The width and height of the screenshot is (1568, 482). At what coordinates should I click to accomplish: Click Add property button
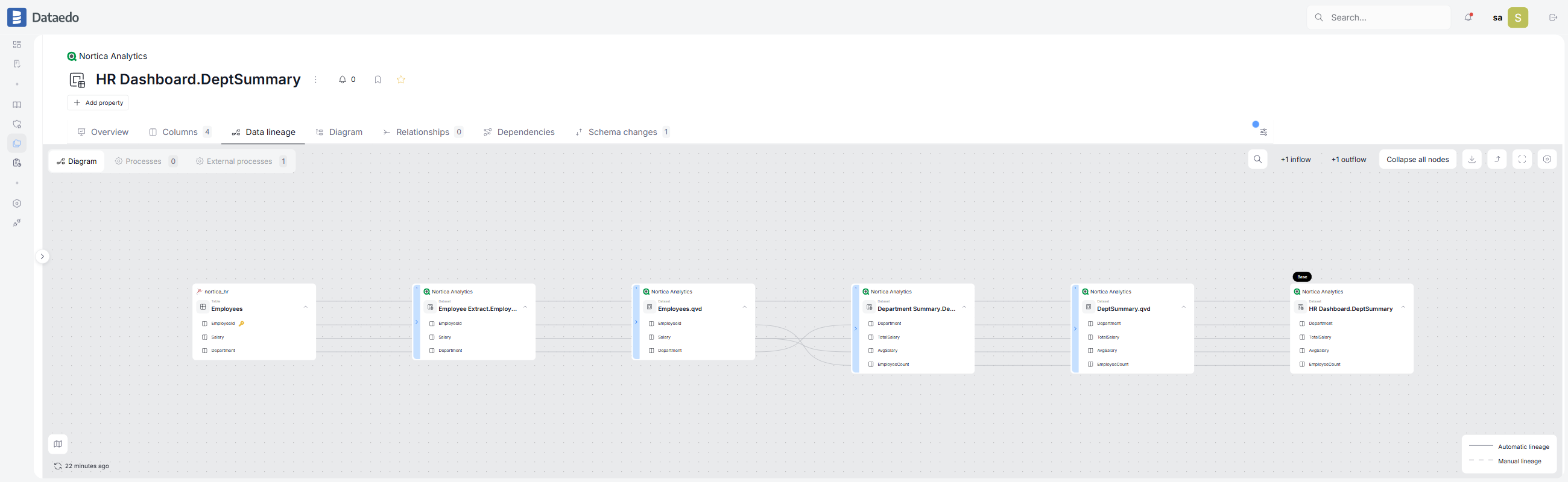pos(98,102)
